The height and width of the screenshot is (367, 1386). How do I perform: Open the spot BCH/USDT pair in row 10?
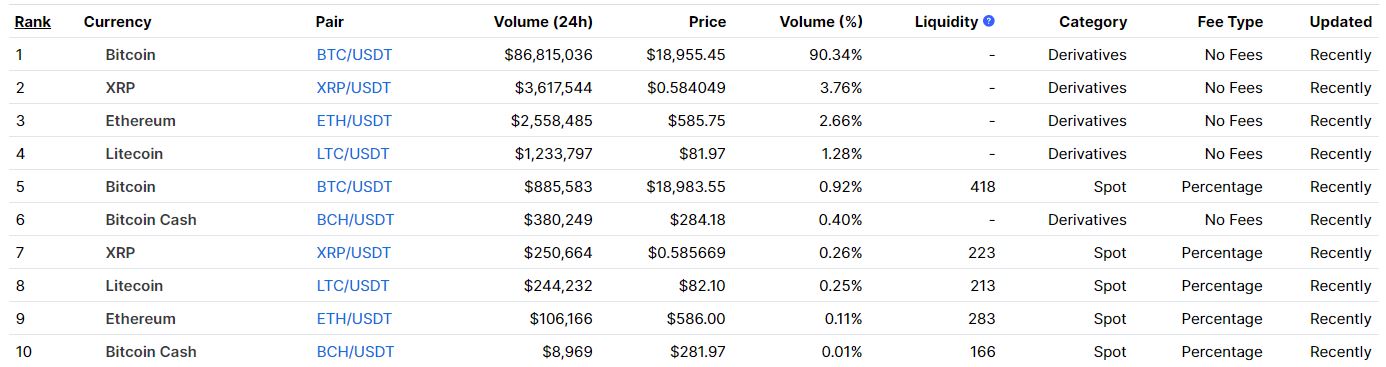tap(355, 352)
